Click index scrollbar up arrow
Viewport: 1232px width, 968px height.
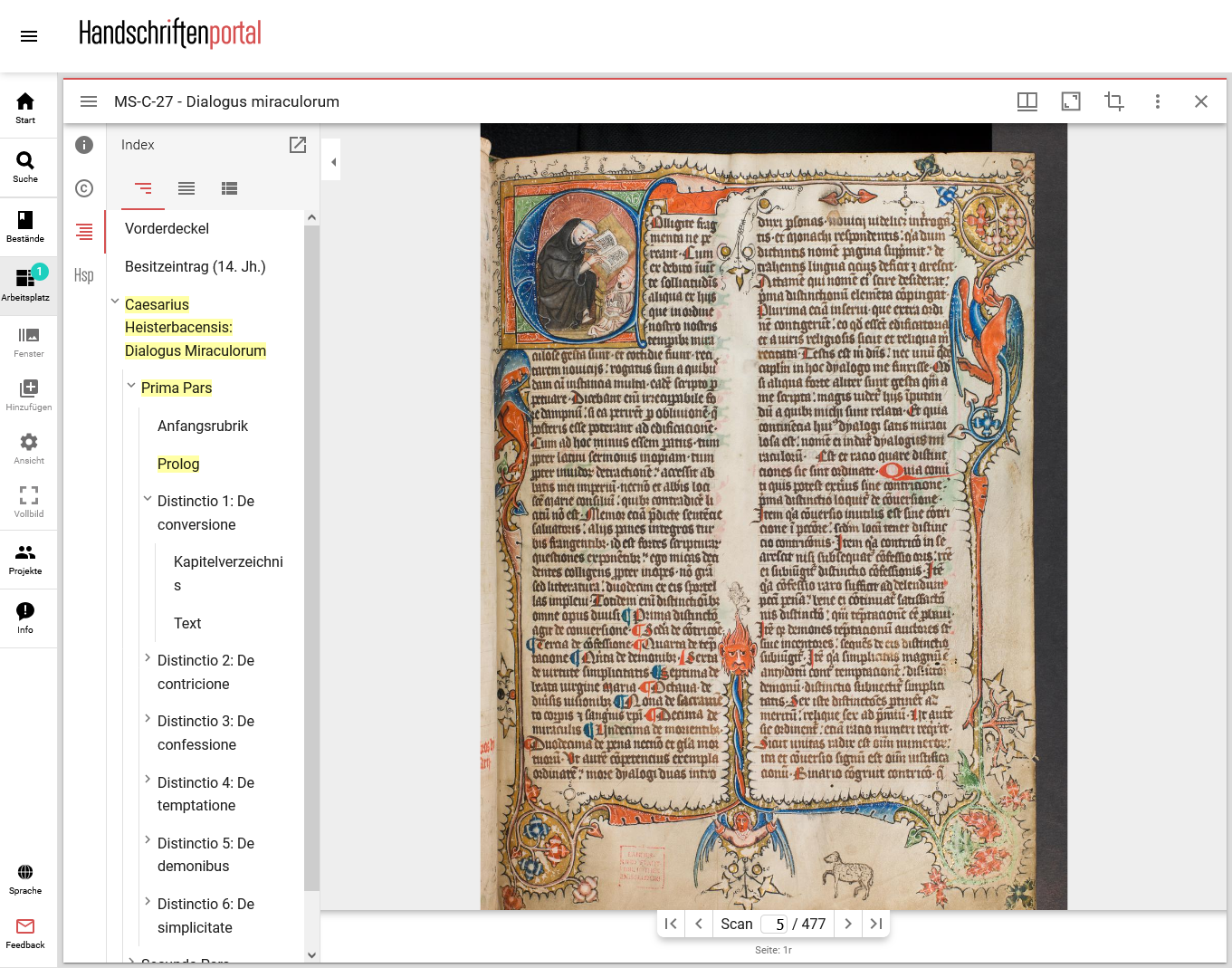point(312,217)
